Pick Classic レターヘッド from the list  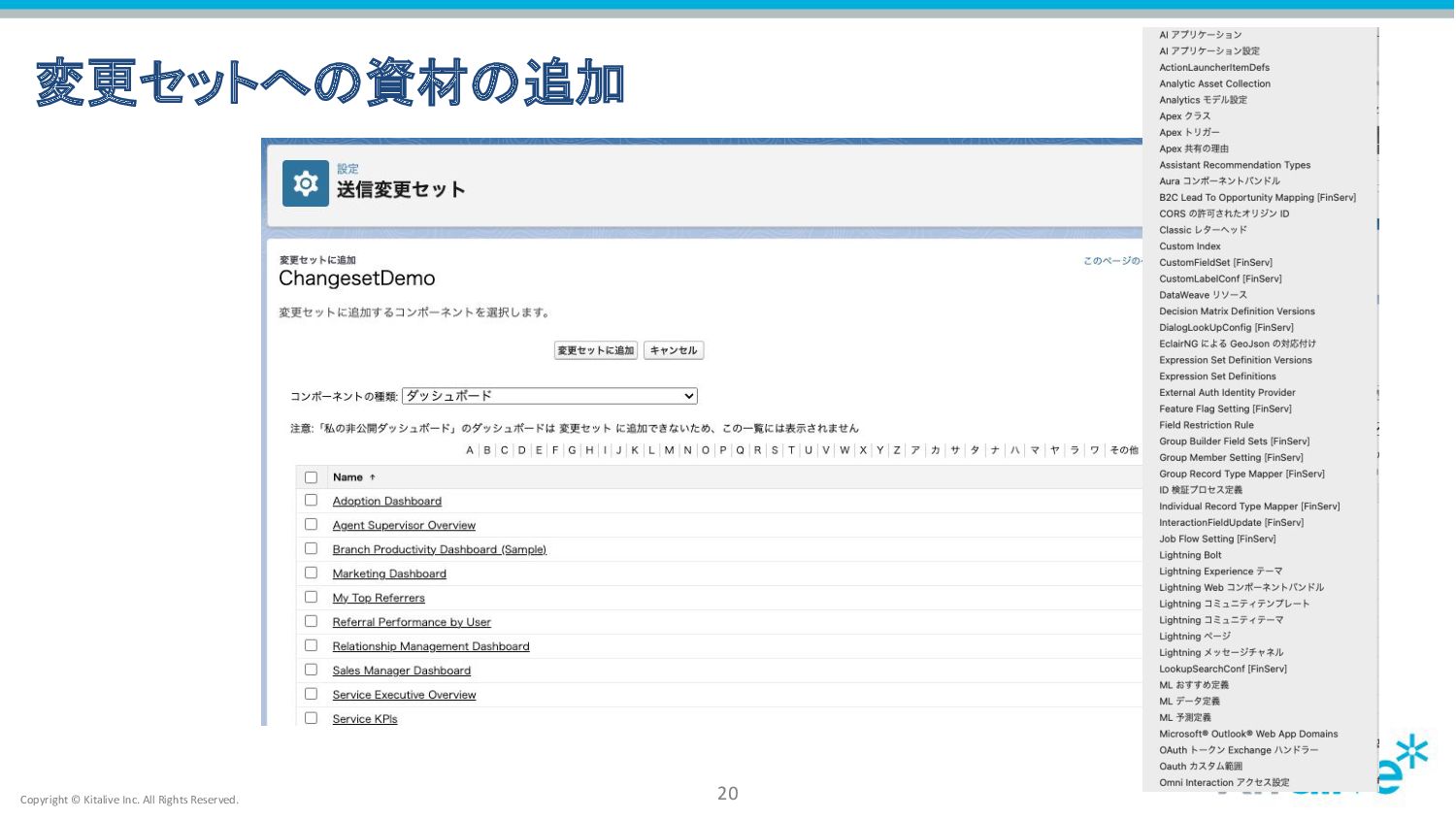(1203, 230)
